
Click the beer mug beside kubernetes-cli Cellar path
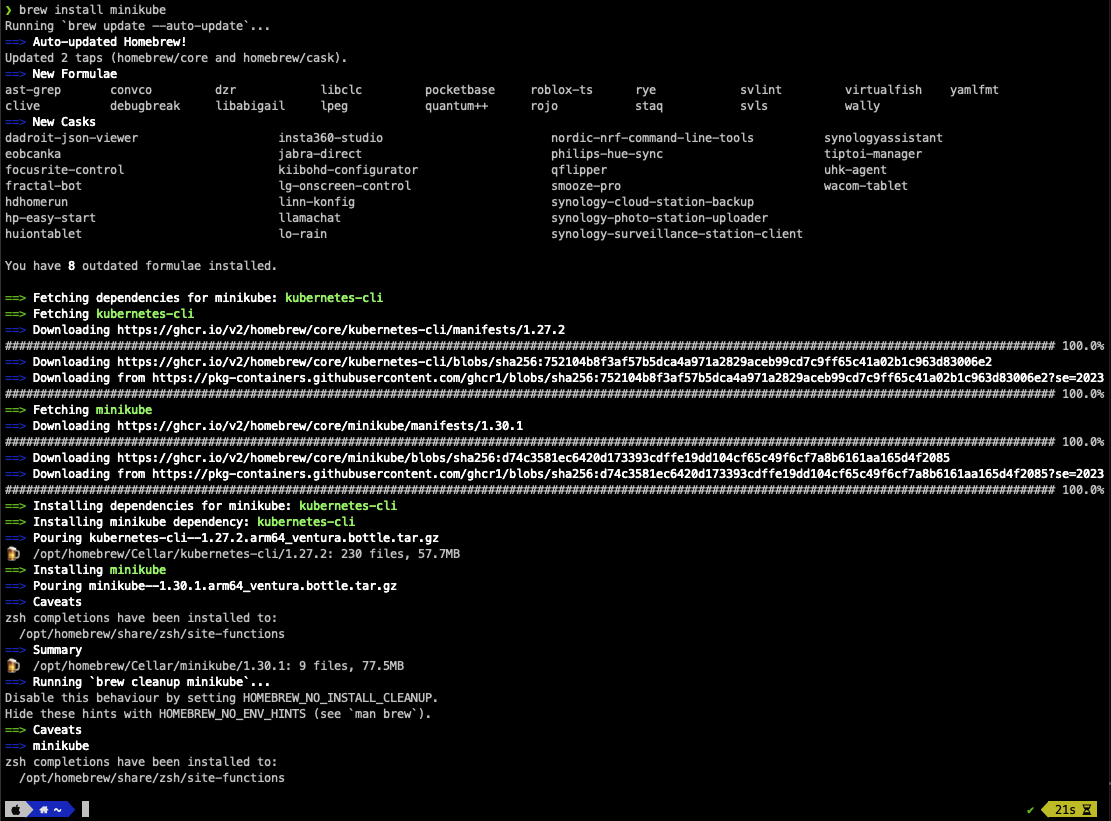[x=13, y=554]
